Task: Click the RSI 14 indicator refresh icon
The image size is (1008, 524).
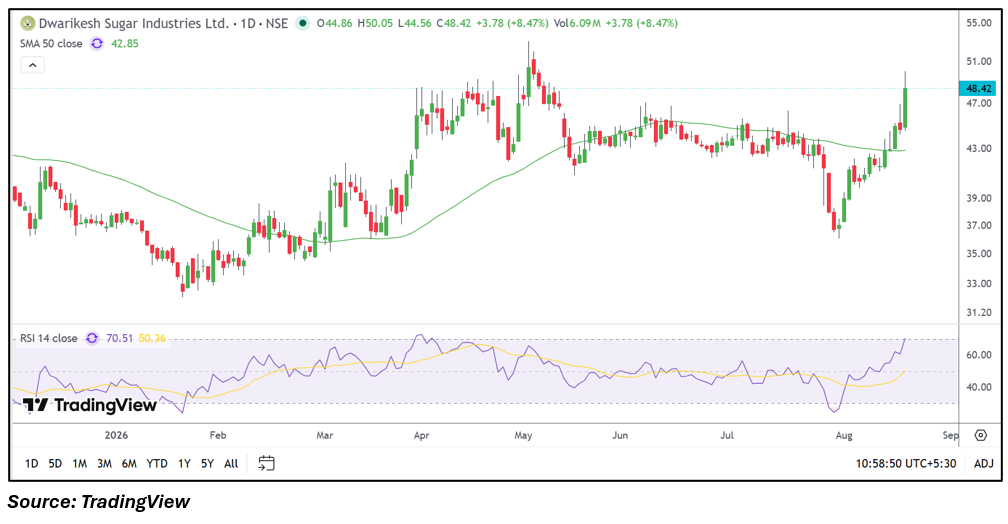Action: click(92, 338)
